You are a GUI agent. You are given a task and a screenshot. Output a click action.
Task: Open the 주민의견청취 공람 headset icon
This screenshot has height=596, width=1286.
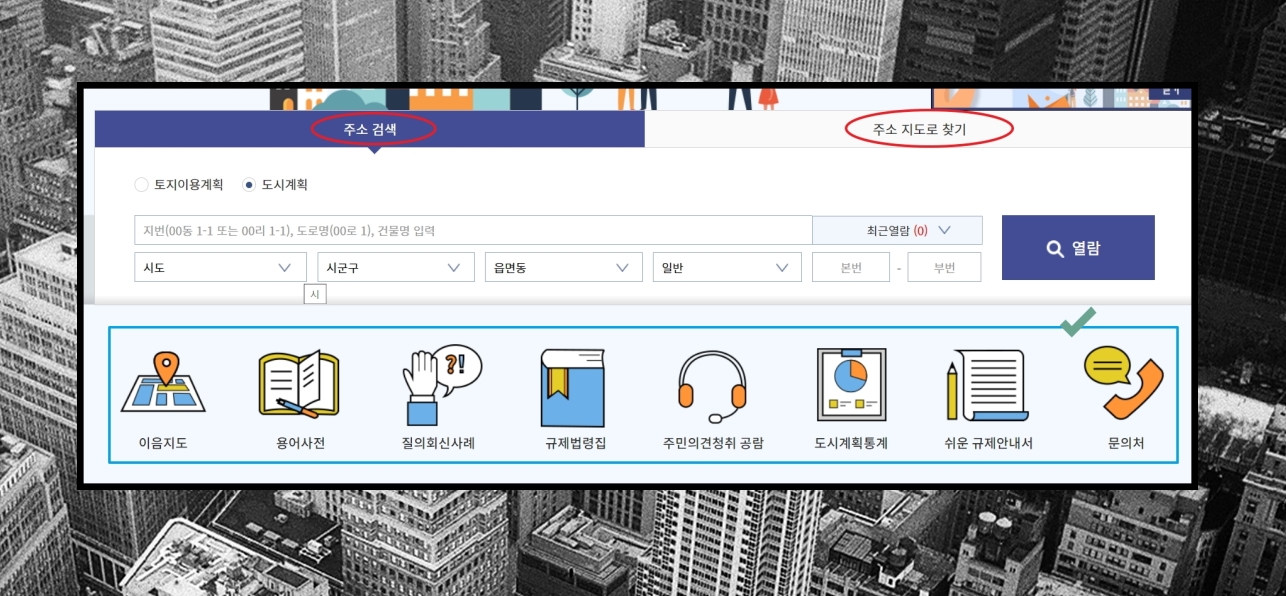click(x=712, y=387)
